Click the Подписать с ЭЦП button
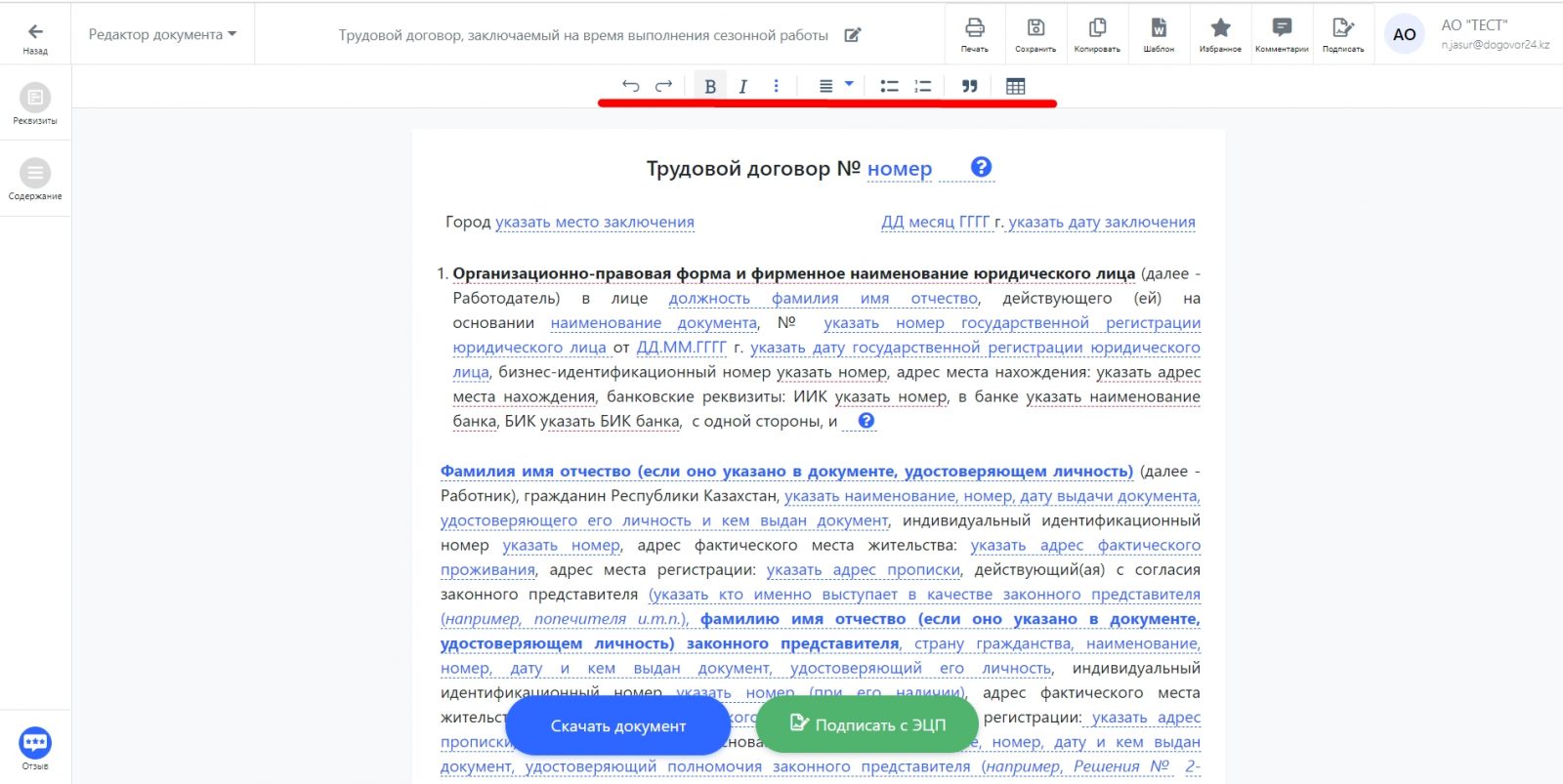This screenshot has width=1563, height=784. 867,724
